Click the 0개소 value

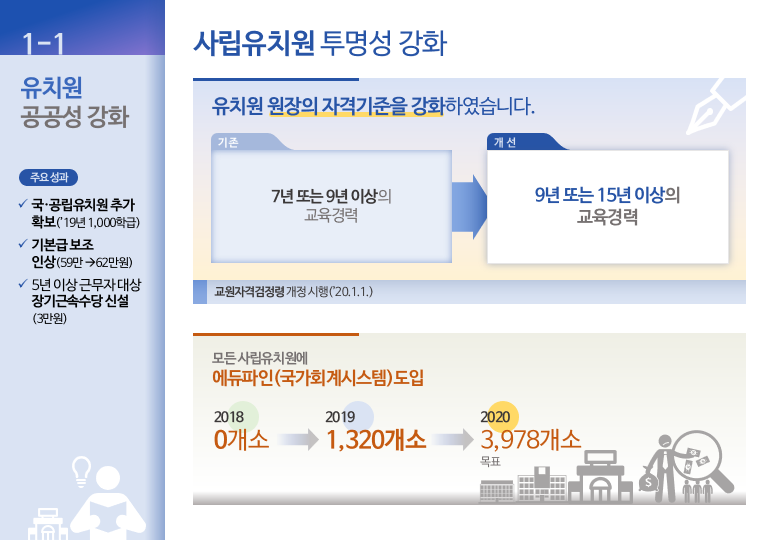pos(241,440)
